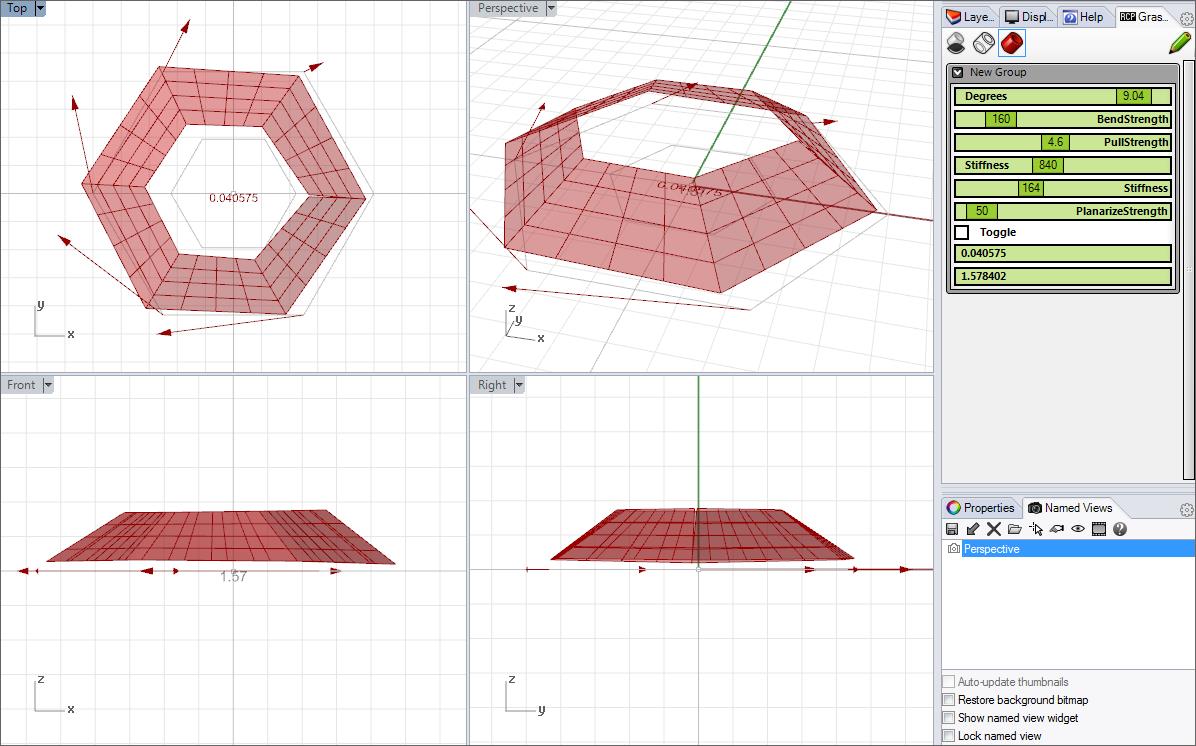Switch to the Properties tab
1196x746 pixels.
tap(980, 508)
